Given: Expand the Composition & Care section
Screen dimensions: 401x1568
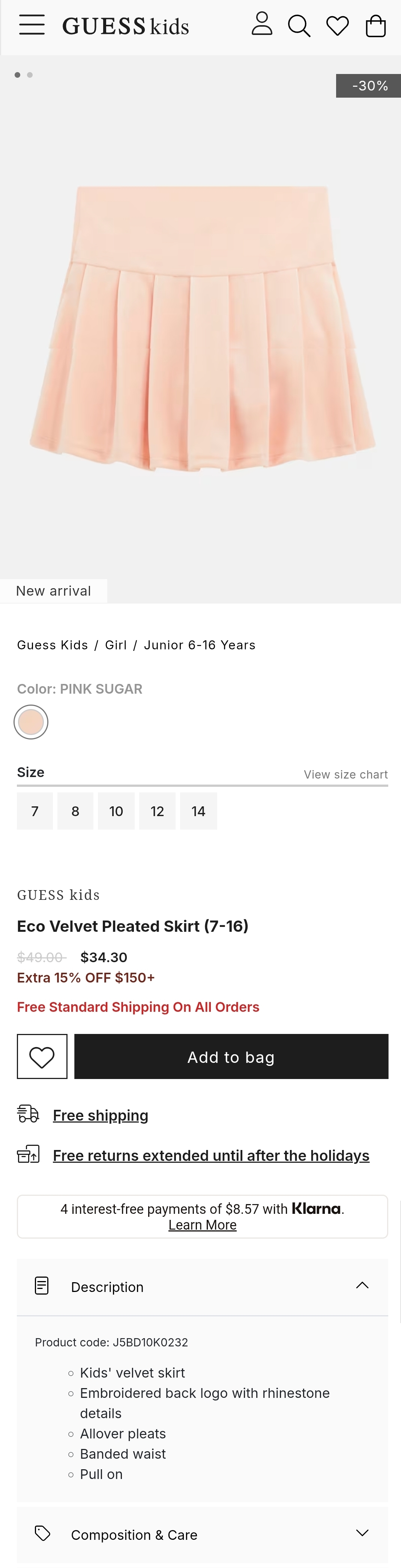Looking at the screenshot, I should pyautogui.click(x=362, y=1534).
